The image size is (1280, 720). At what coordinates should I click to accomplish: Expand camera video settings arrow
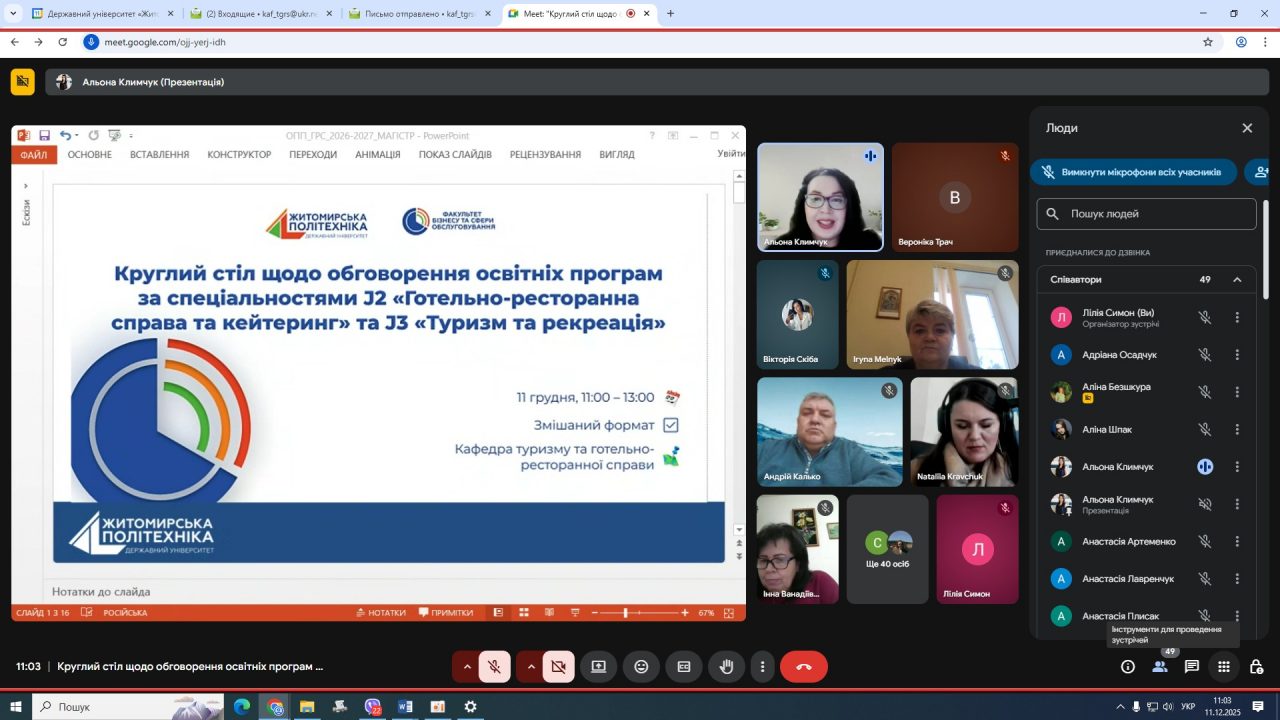[x=530, y=667]
